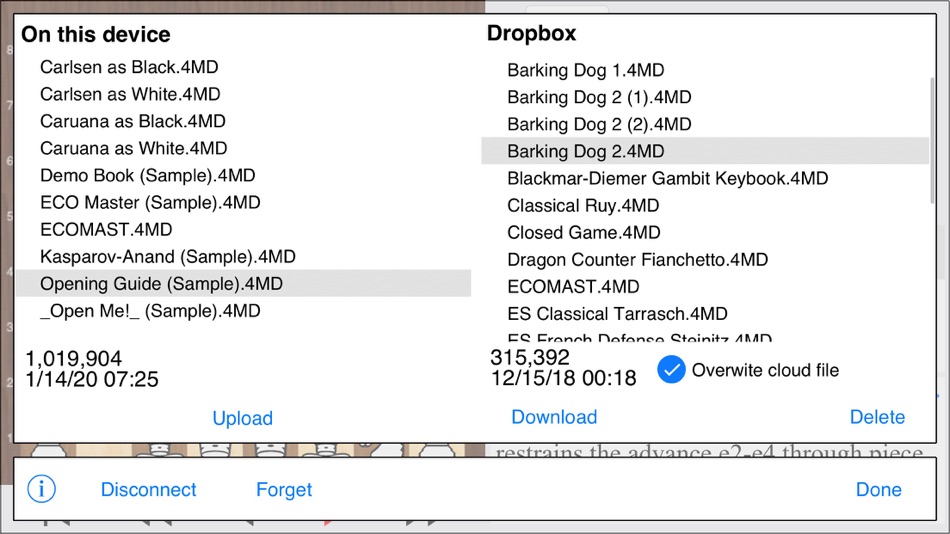Disconnect from Dropbox

[148, 489]
